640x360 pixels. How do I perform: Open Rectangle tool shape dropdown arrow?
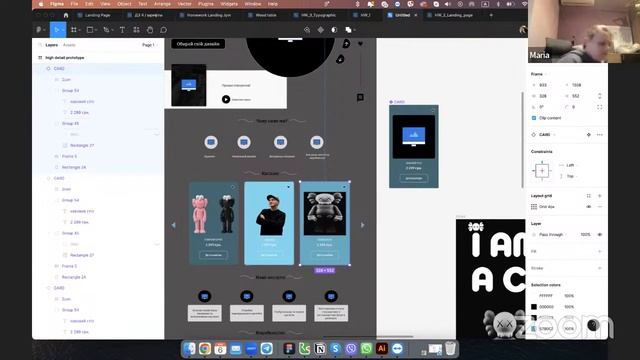[x=96, y=30]
